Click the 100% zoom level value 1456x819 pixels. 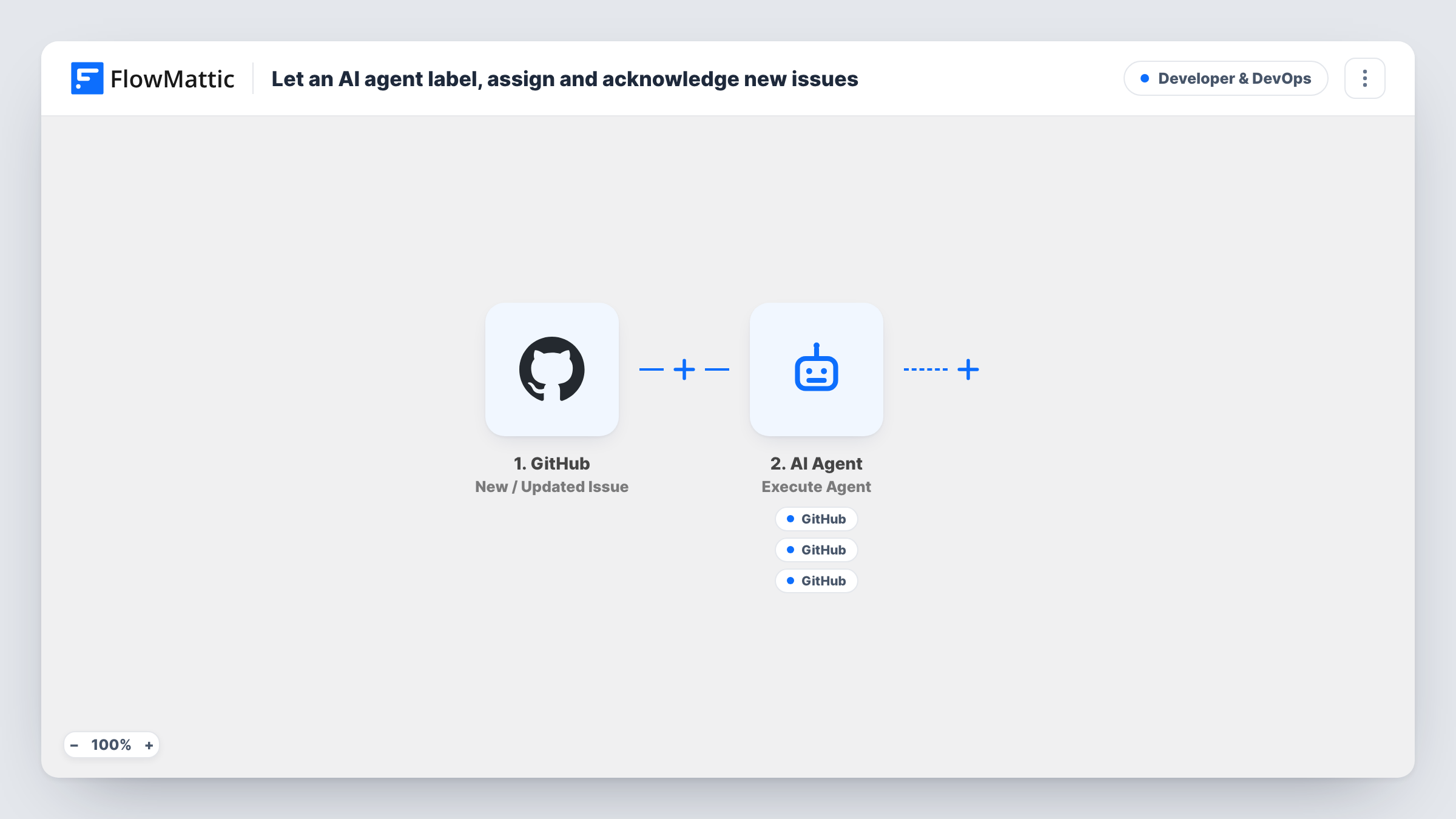coord(111,745)
